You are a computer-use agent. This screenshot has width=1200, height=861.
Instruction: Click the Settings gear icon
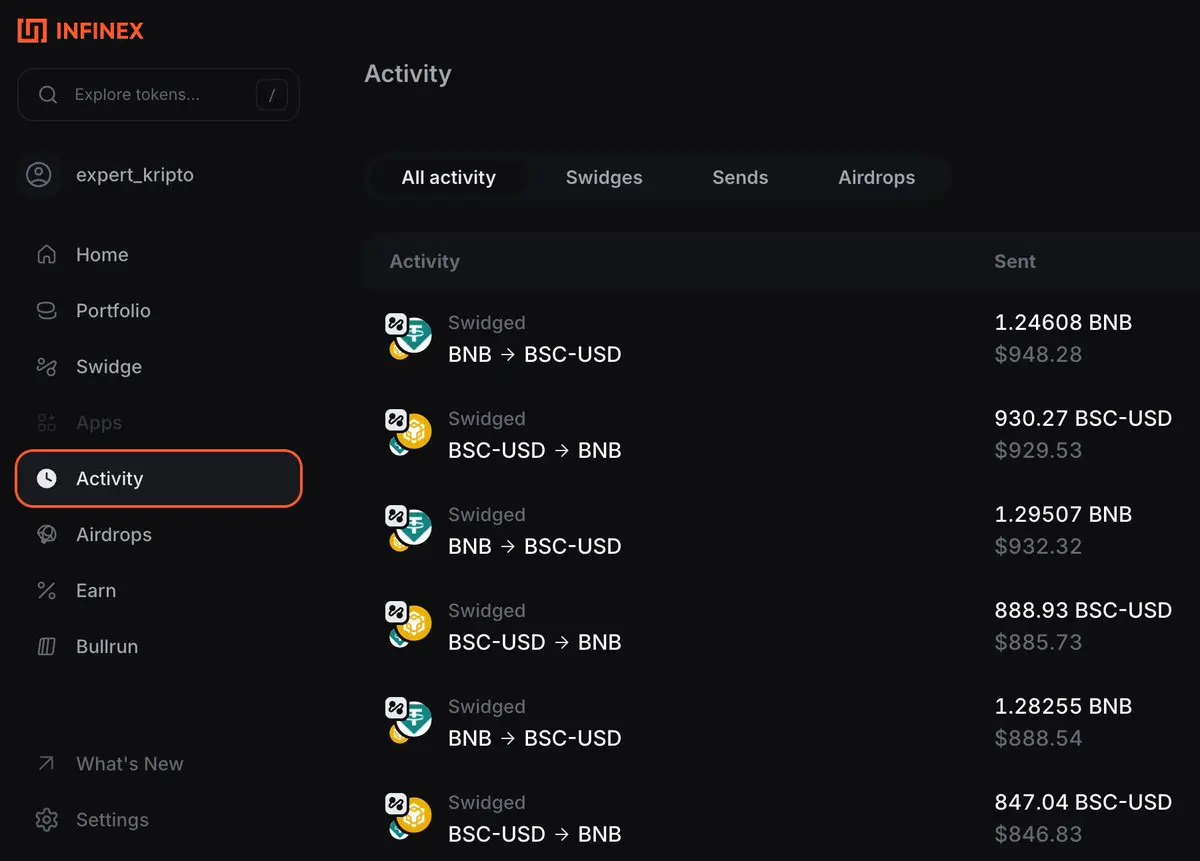46,820
